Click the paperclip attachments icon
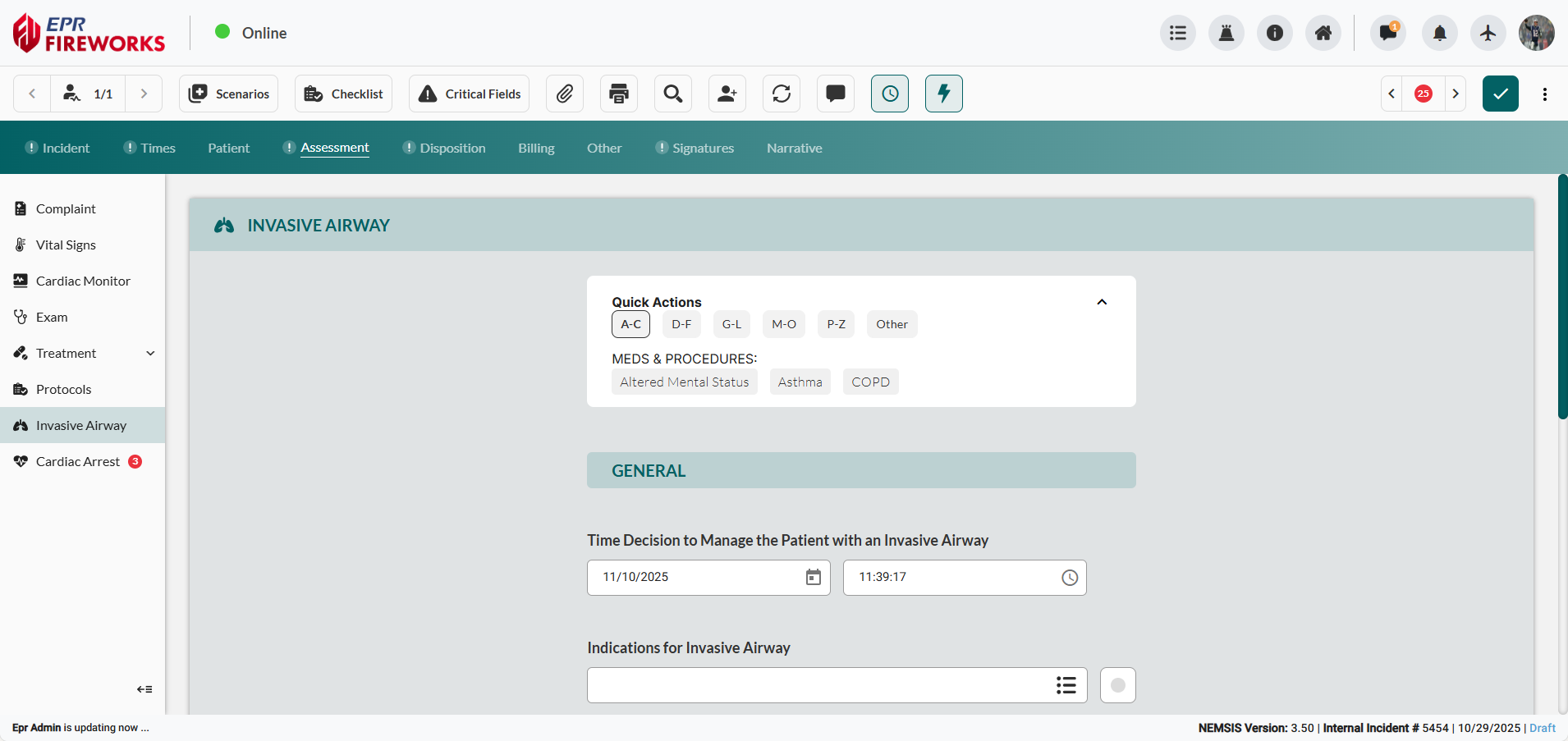Viewport: 1568px width, 741px height. [x=565, y=94]
